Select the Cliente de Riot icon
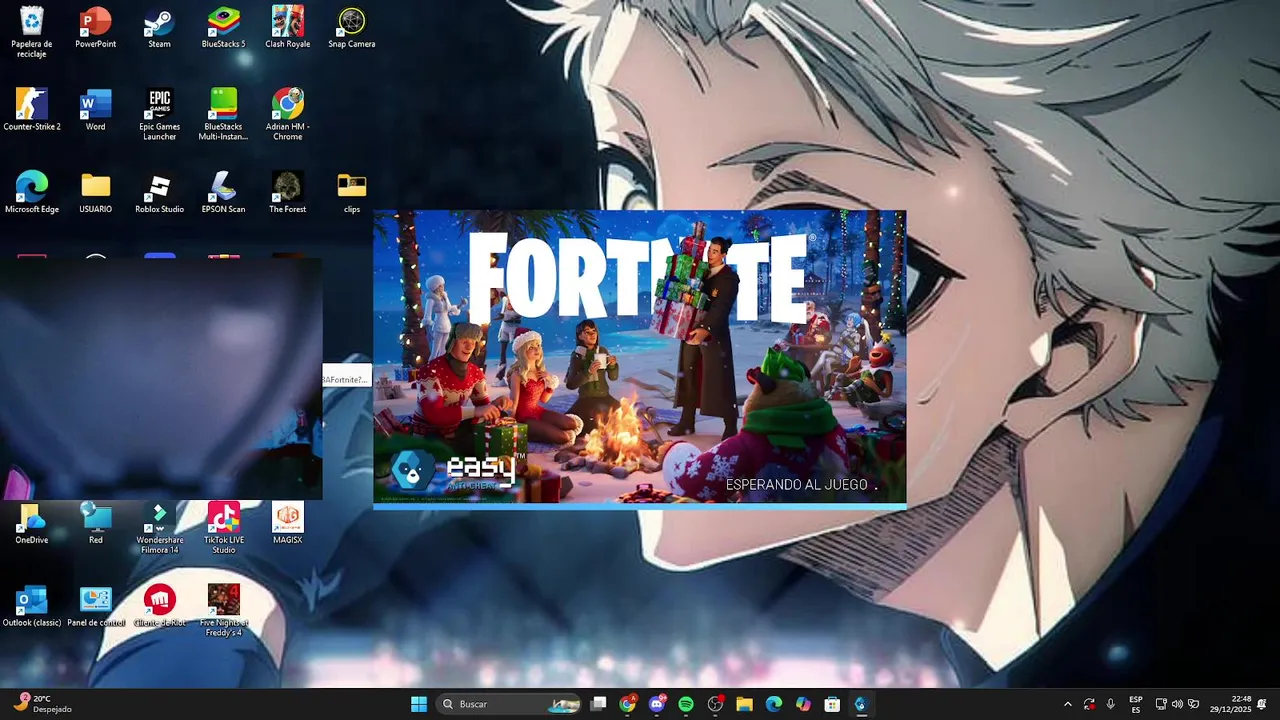1280x720 pixels. pos(159,606)
